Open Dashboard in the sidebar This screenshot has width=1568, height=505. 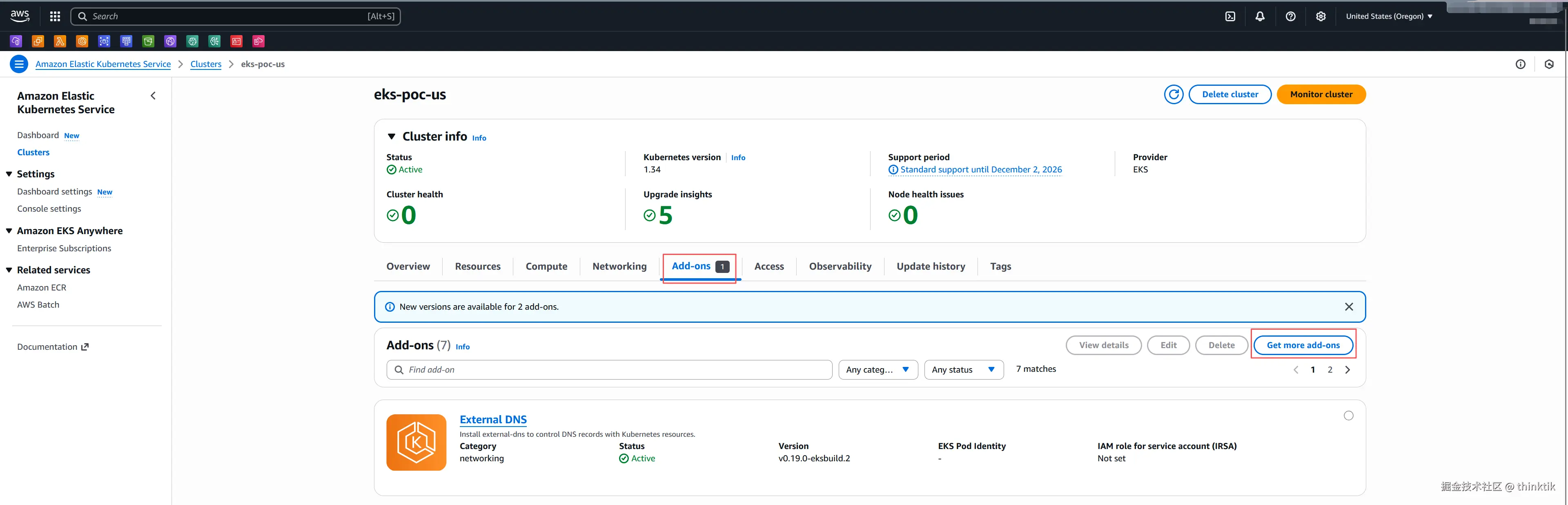[x=38, y=135]
